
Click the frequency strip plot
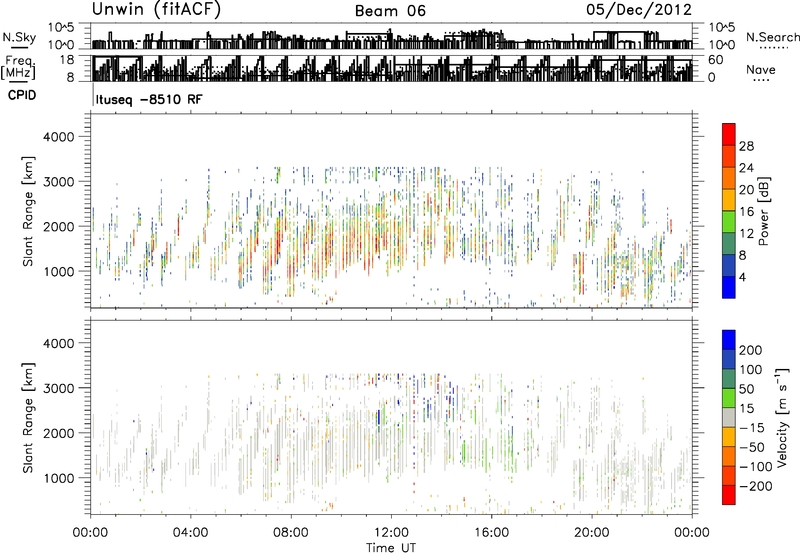(391, 68)
